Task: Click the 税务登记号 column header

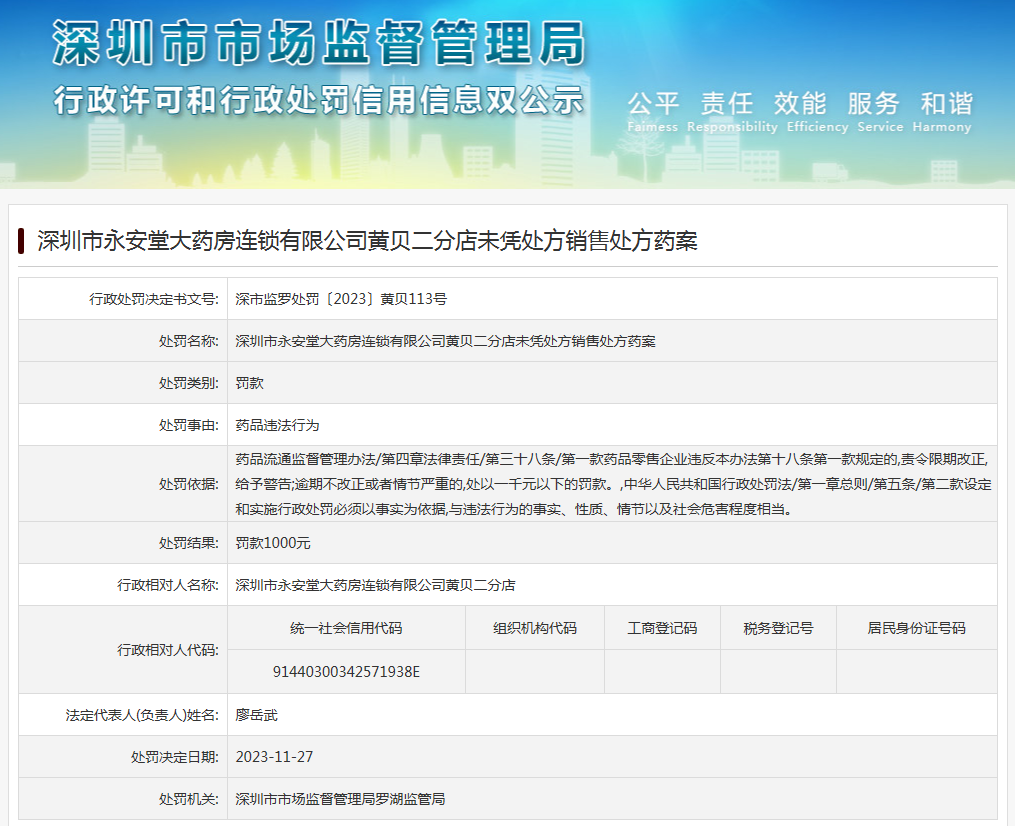Action: click(x=778, y=628)
